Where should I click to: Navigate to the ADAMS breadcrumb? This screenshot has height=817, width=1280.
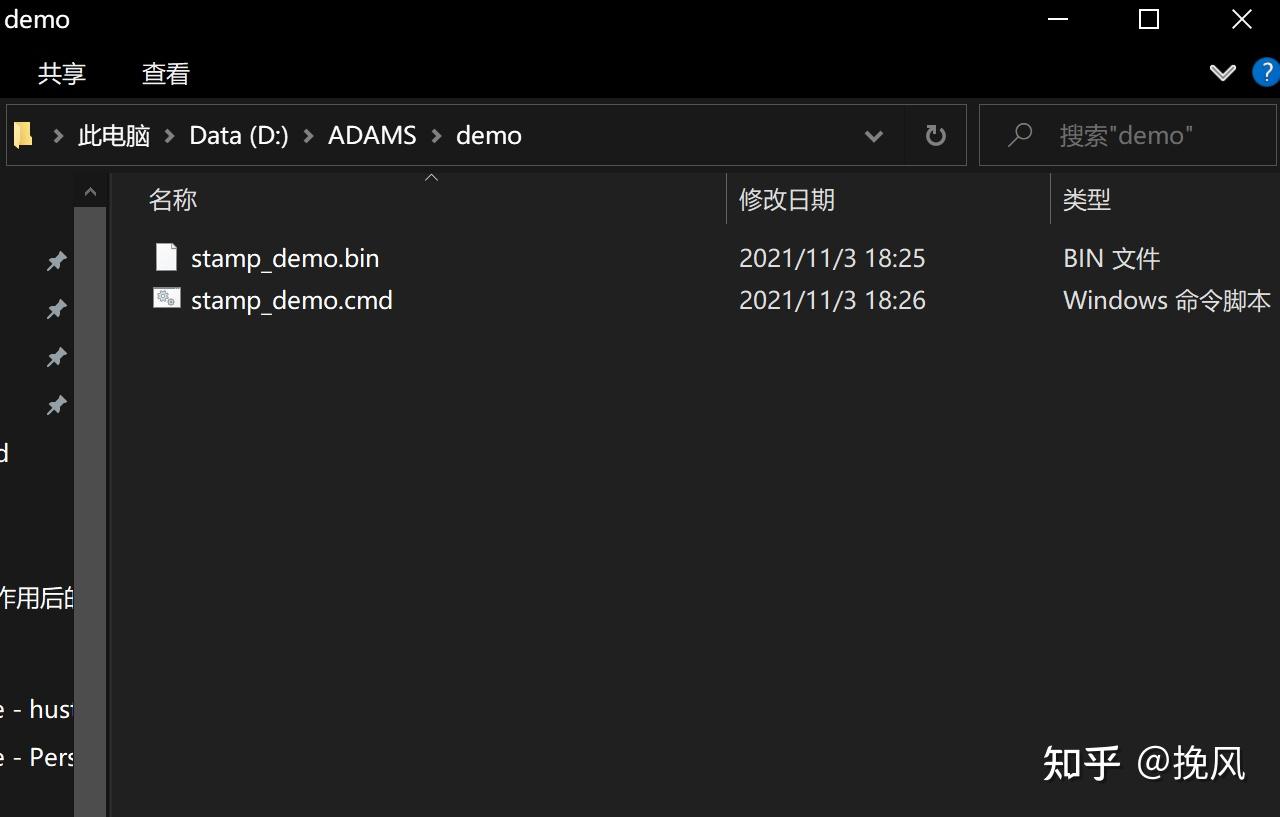pos(371,135)
